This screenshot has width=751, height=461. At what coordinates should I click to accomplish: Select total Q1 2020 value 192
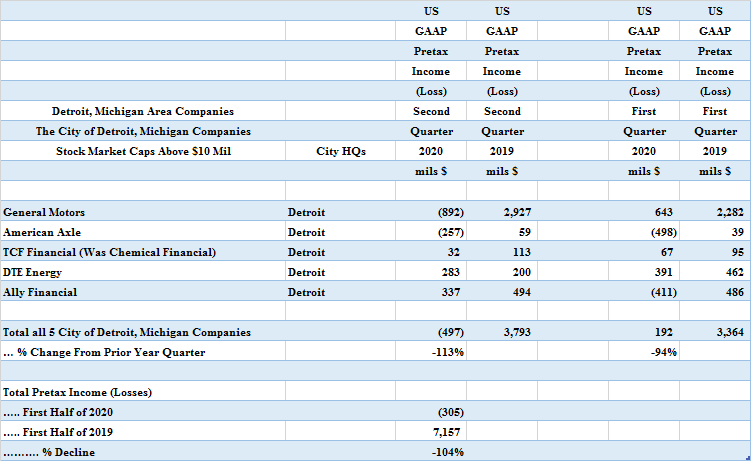[x=664, y=332]
